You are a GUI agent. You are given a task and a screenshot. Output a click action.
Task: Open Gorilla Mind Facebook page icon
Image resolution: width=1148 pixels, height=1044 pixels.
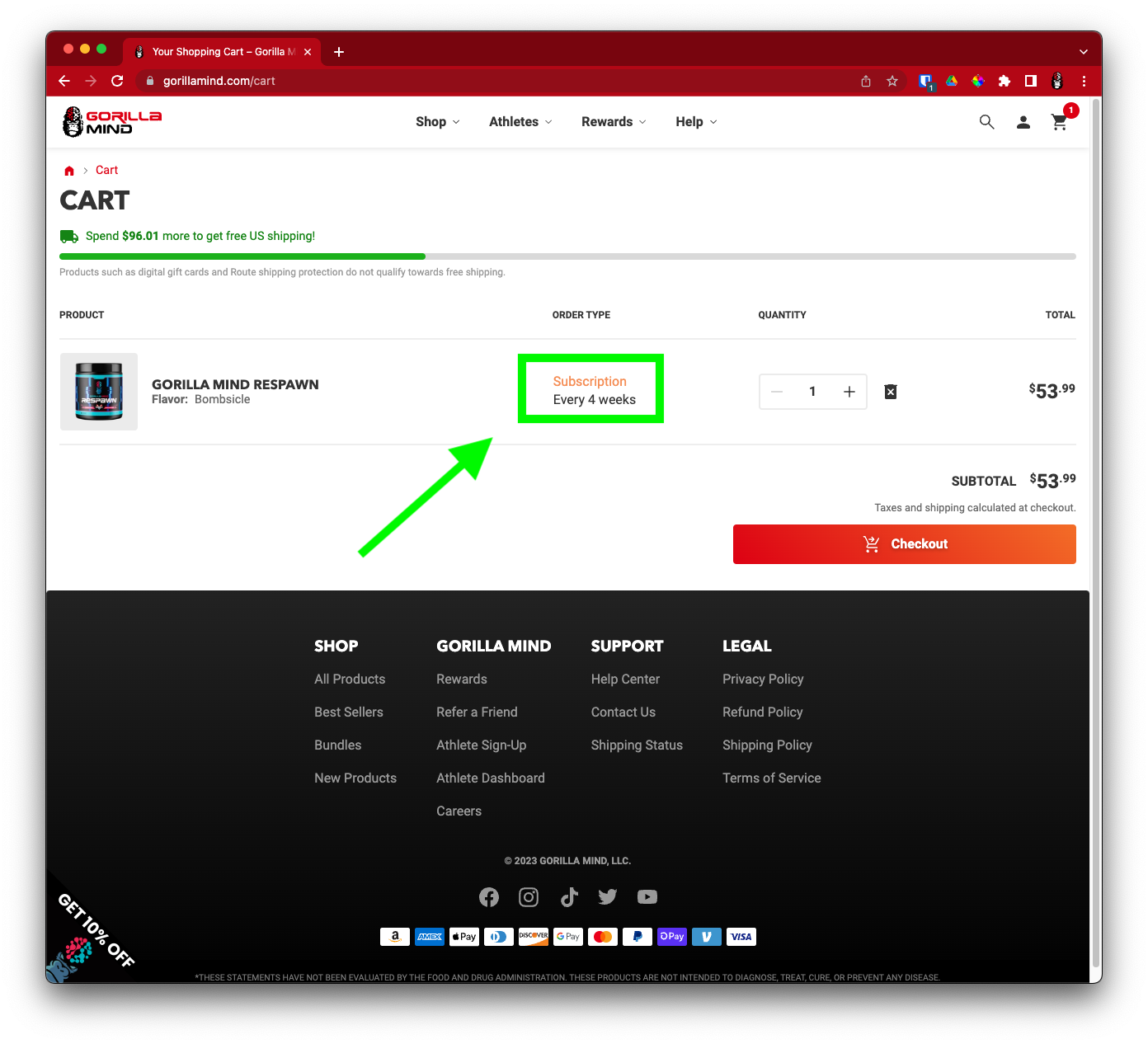(x=489, y=897)
